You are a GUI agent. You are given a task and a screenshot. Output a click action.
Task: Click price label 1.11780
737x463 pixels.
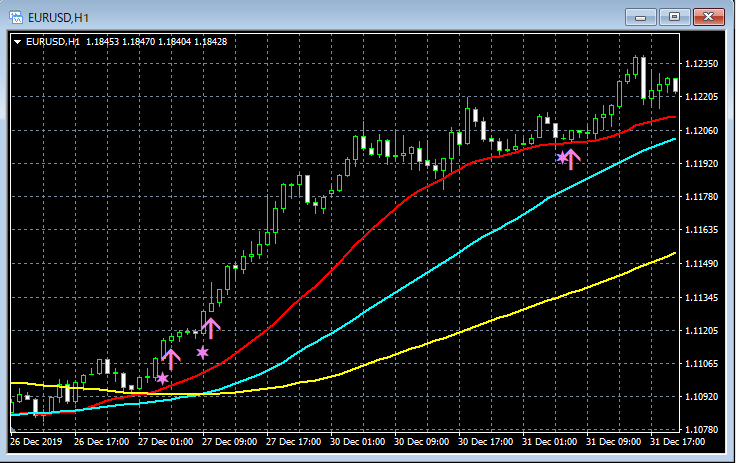(702, 196)
